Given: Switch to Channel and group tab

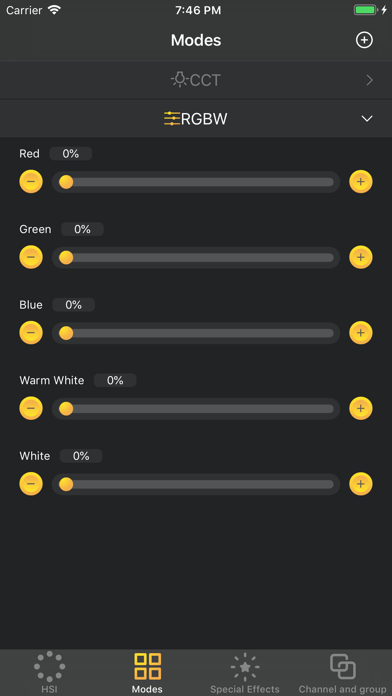Looking at the screenshot, I should tap(342, 672).
